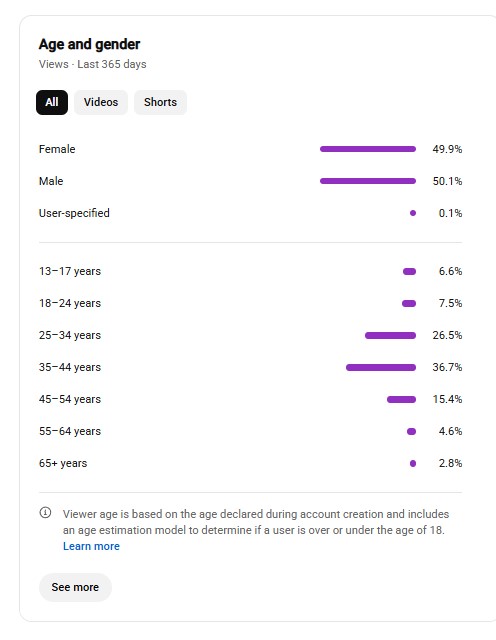Open the Learn more link
The height and width of the screenshot is (640, 496).
pos(91,546)
